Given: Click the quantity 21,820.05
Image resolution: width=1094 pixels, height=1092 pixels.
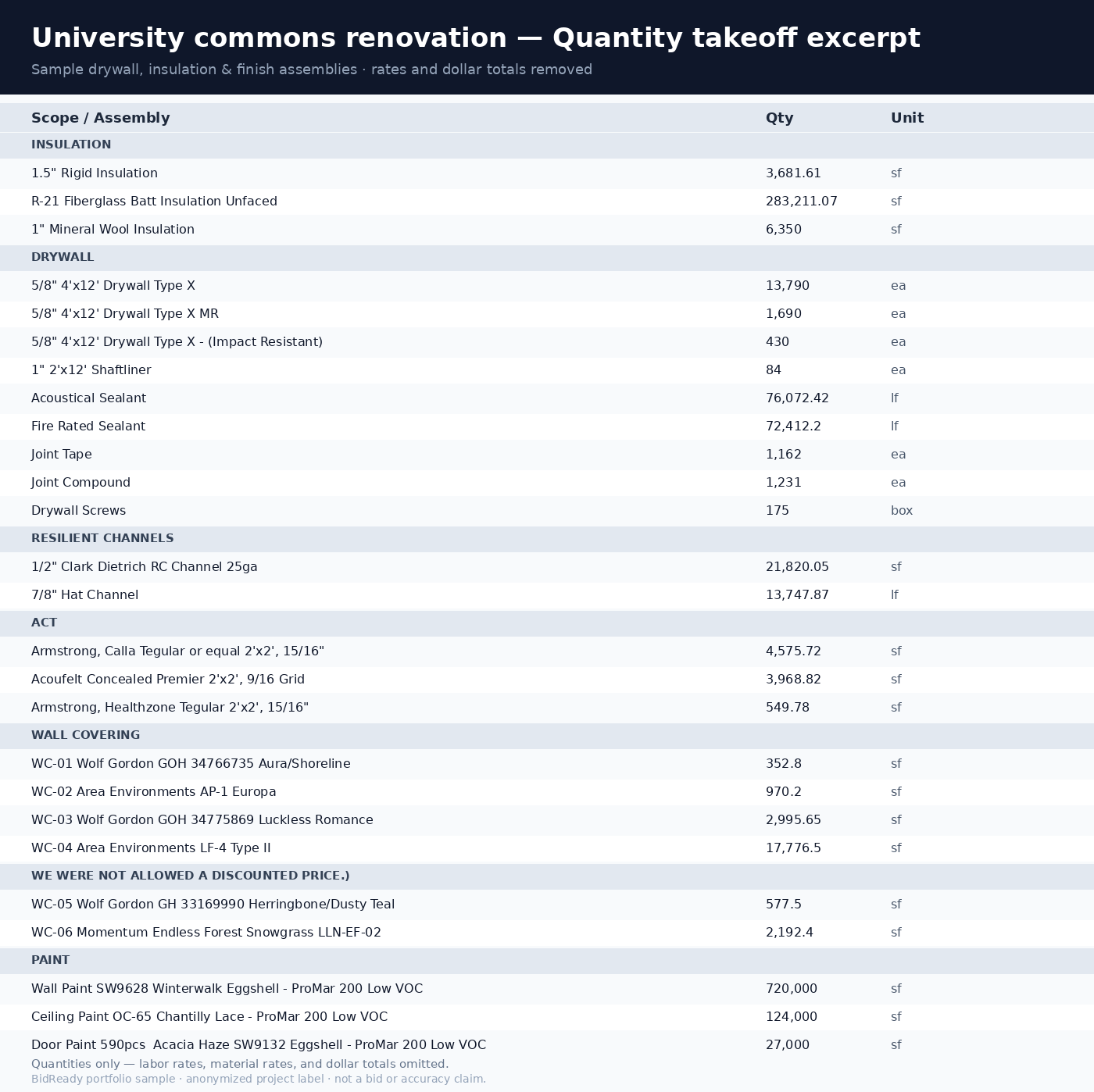Looking at the screenshot, I should tap(797, 567).
